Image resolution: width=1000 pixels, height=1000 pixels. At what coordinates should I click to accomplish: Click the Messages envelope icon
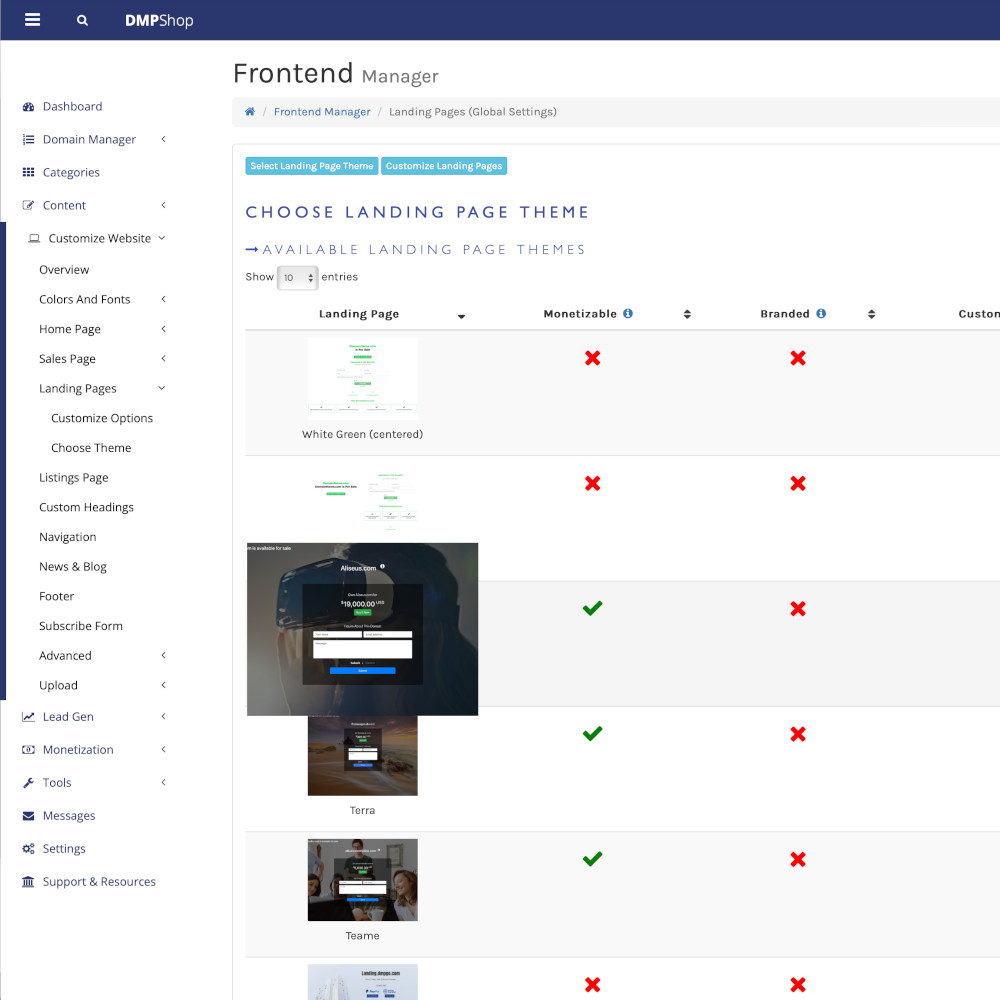point(28,816)
